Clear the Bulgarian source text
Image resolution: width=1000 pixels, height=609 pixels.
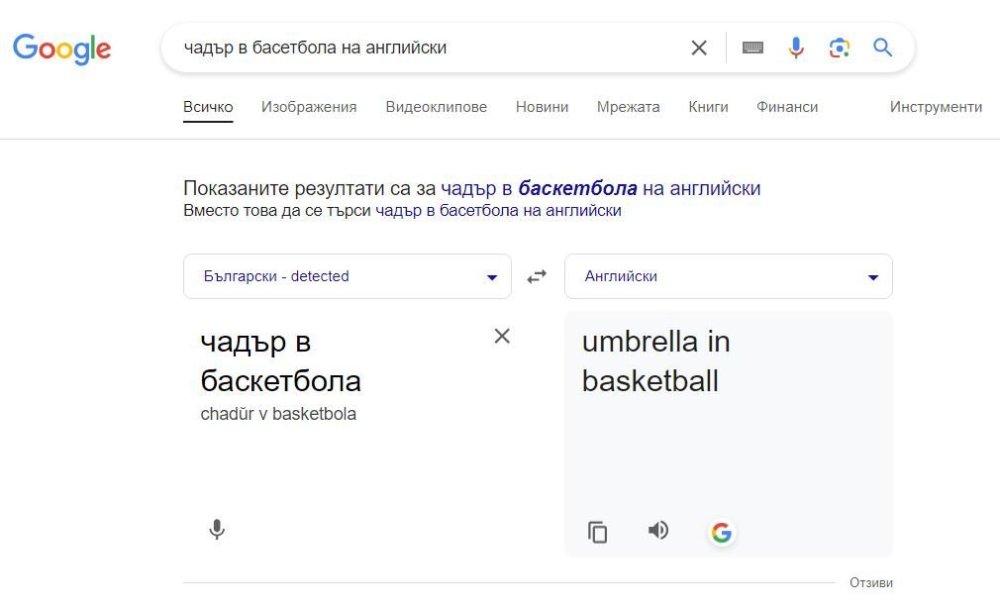click(502, 336)
